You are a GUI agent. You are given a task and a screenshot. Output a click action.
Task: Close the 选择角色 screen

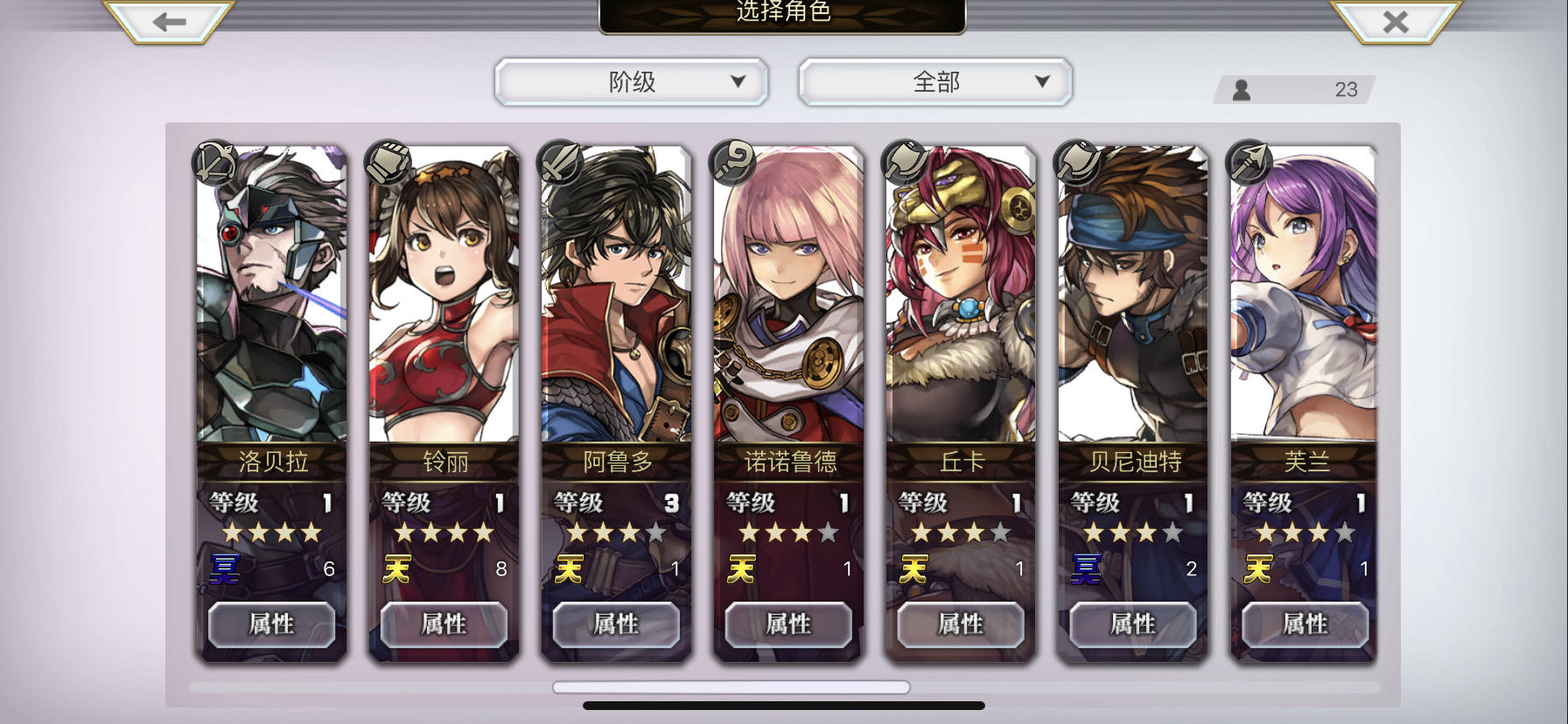(x=1396, y=22)
